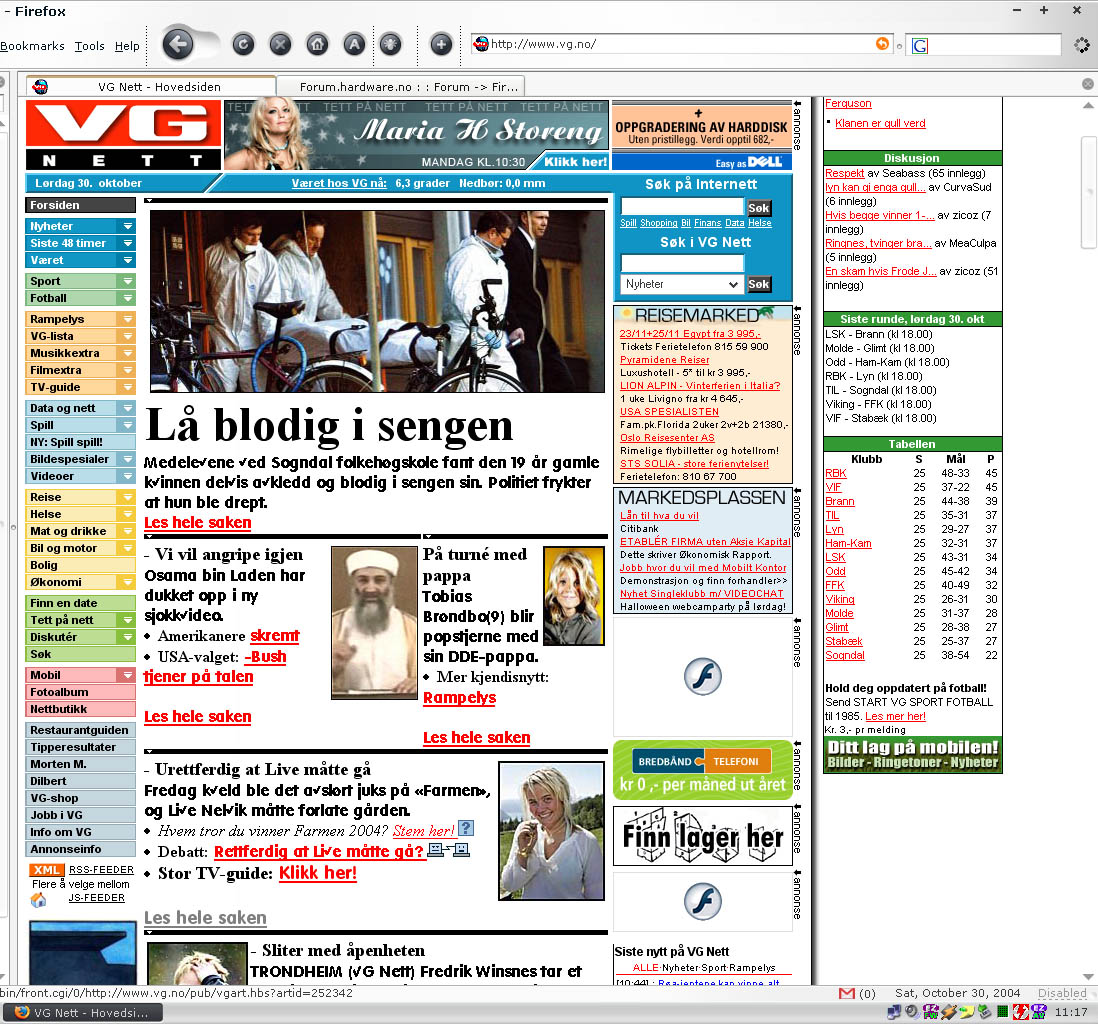Open the EZ FW firewall tray icon
Image resolution: width=1098 pixels, height=1024 pixels.
[x=931, y=1011]
